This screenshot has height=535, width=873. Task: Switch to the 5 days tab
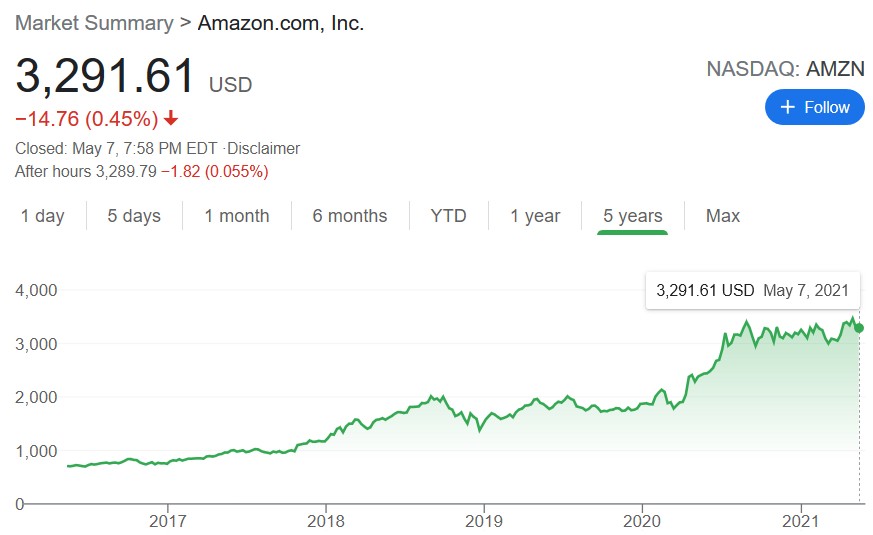tap(134, 216)
